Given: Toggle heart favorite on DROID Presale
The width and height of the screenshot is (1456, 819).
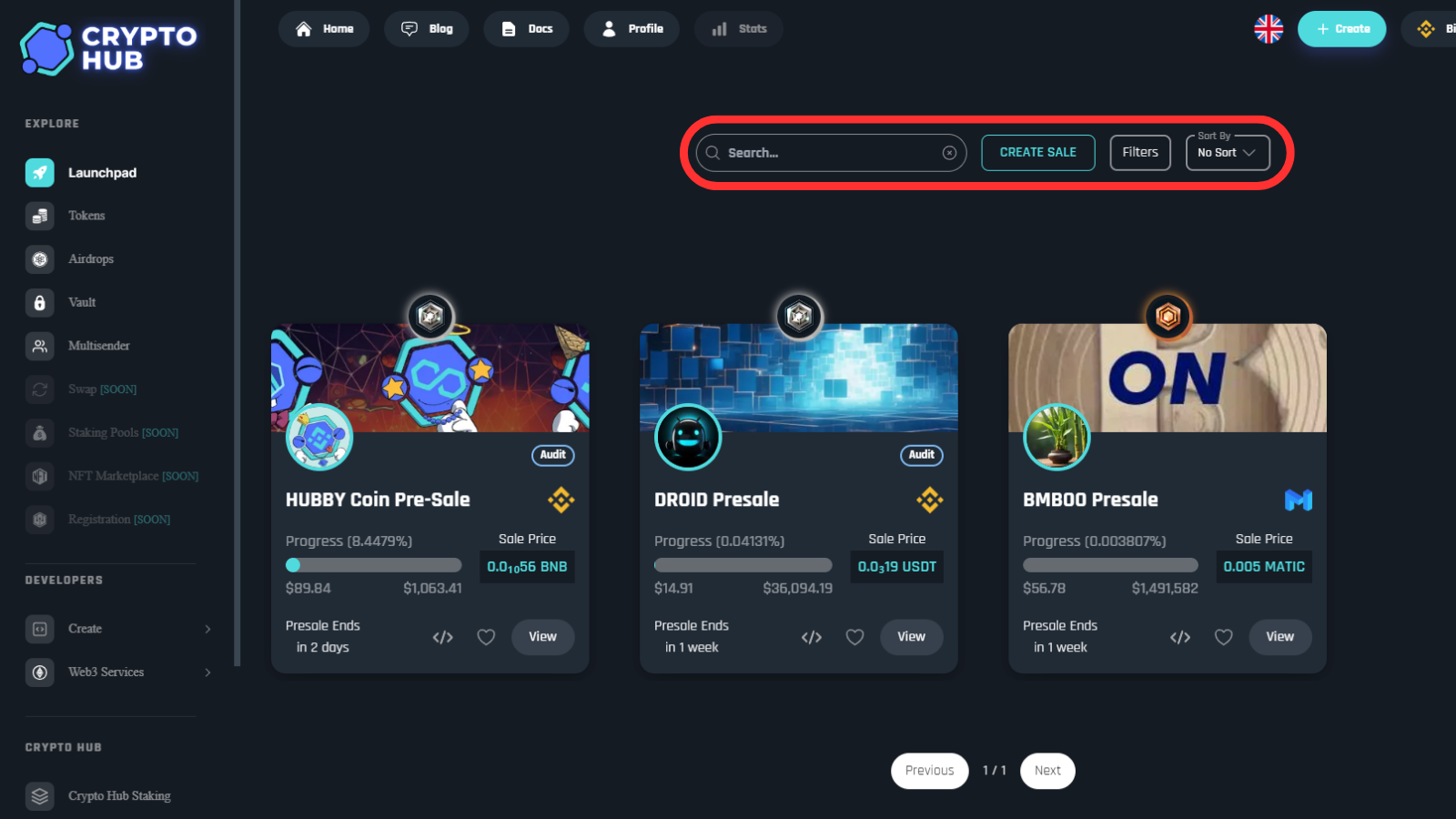Looking at the screenshot, I should click(854, 637).
